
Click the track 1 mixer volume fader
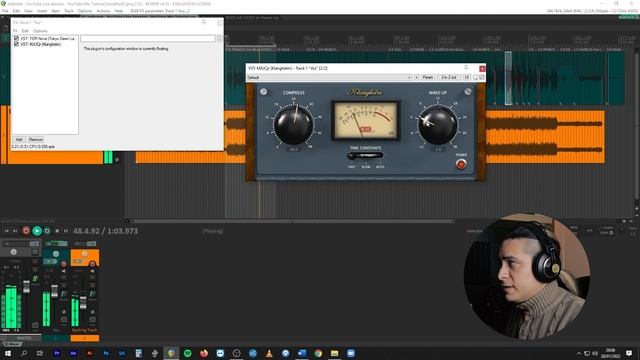(x=54, y=291)
